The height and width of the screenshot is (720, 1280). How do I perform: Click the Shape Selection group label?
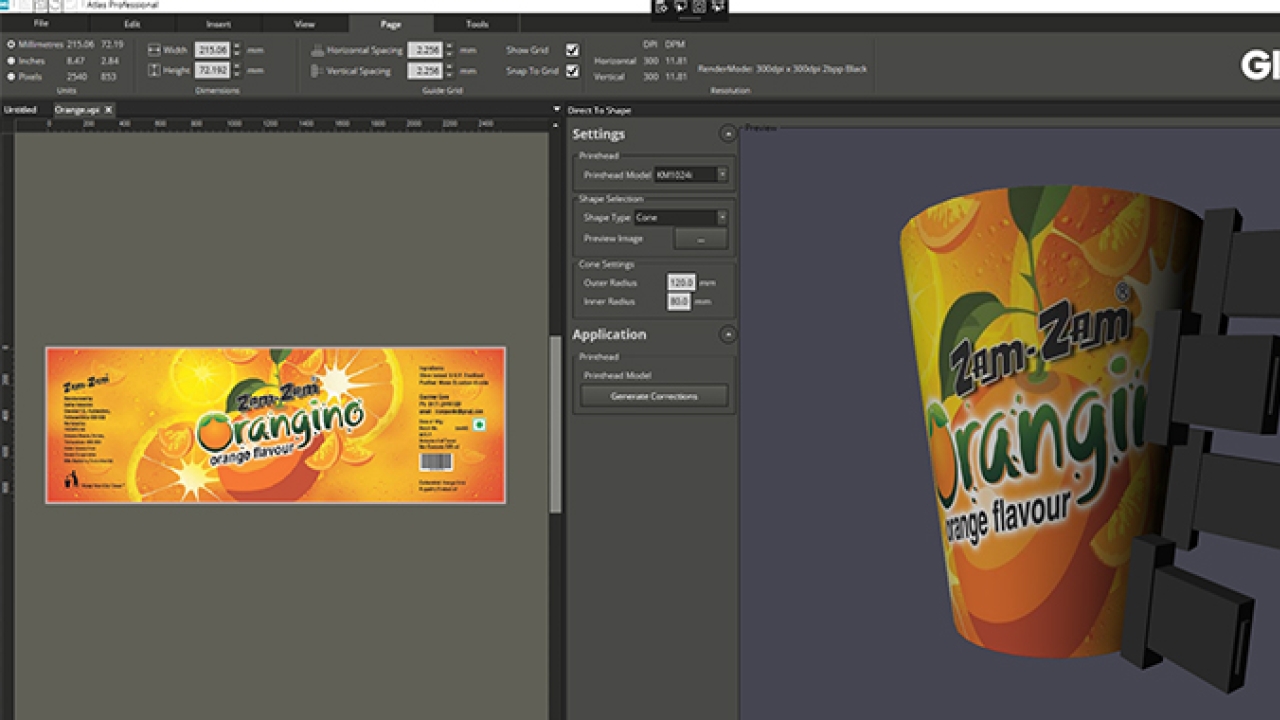tap(611, 199)
